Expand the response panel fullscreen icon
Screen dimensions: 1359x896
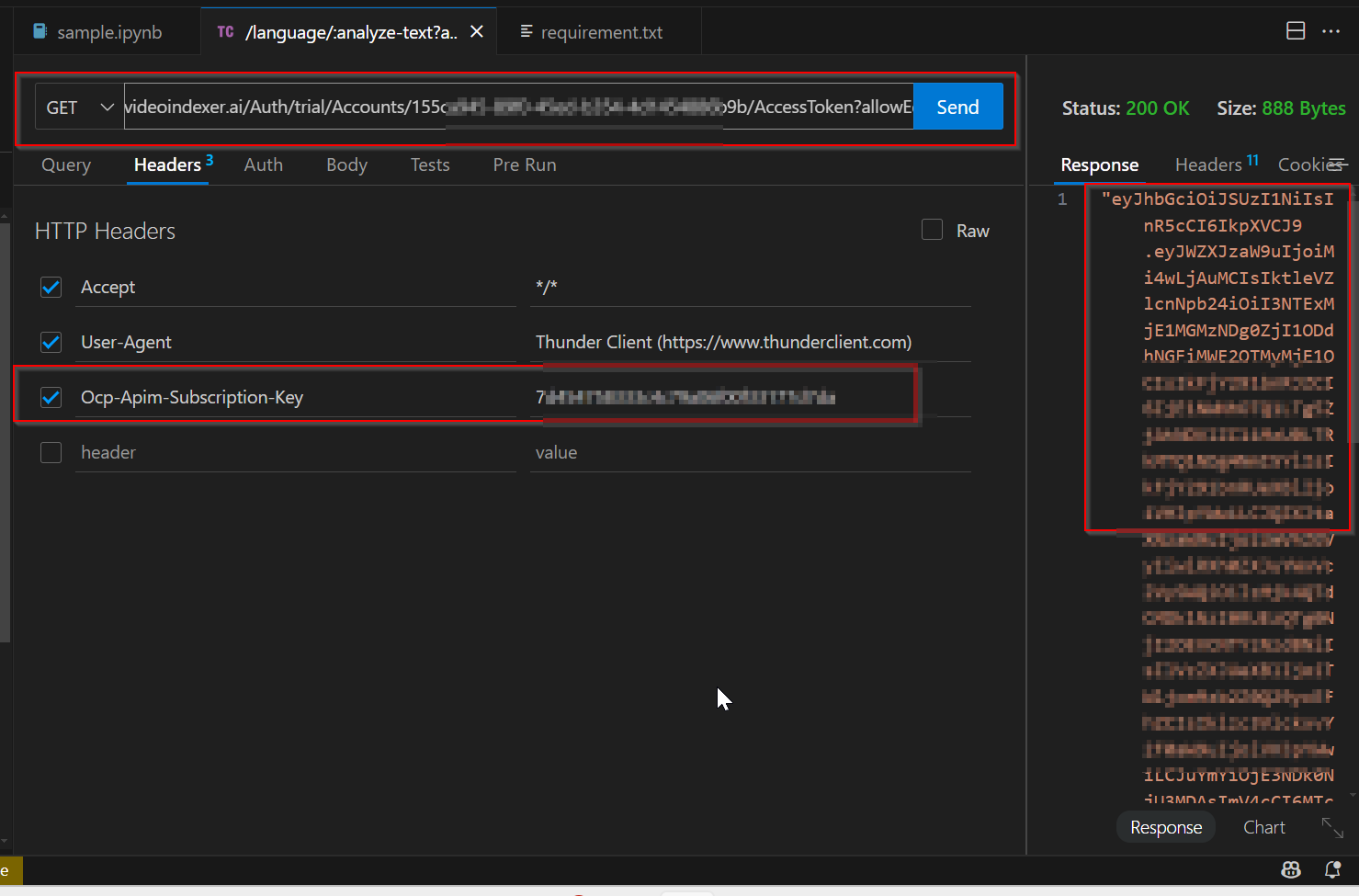pos(1332,827)
